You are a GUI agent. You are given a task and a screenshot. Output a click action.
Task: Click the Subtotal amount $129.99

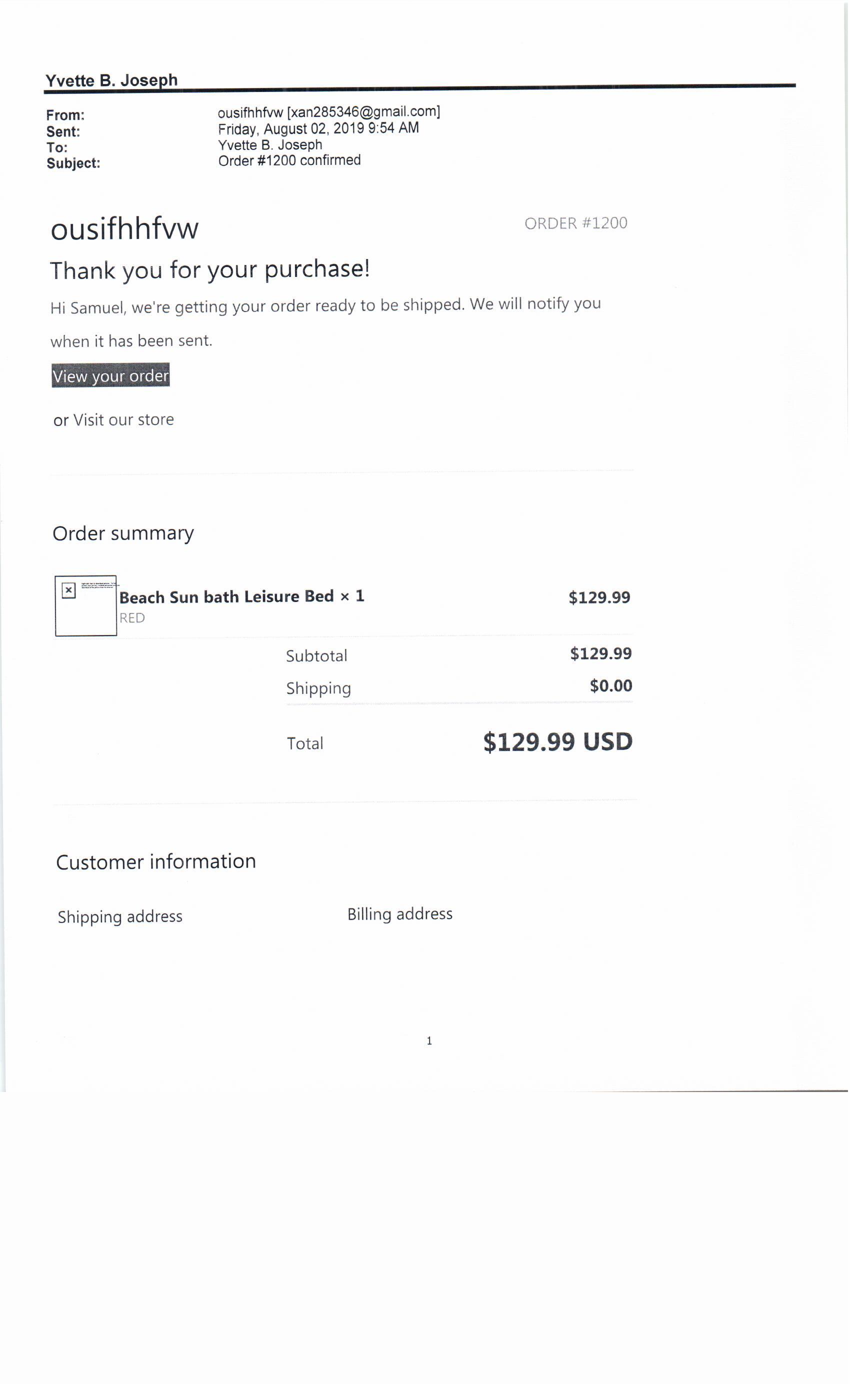pyautogui.click(x=601, y=654)
